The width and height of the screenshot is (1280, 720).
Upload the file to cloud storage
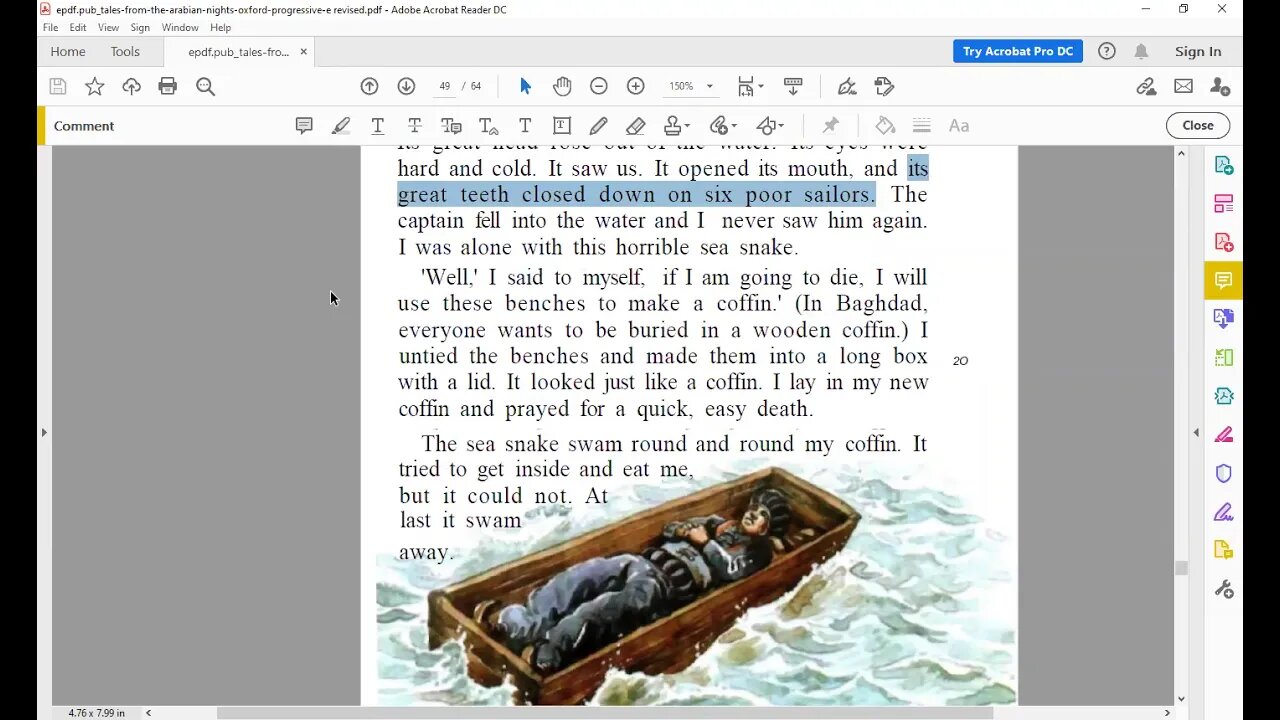(x=131, y=86)
